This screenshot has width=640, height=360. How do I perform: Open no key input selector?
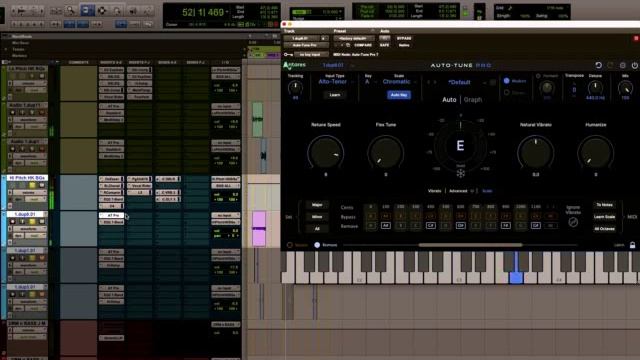[311, 54]
